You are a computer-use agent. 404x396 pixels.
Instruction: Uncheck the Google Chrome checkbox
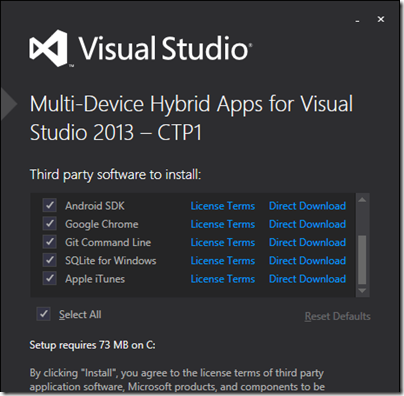(49, 224)
